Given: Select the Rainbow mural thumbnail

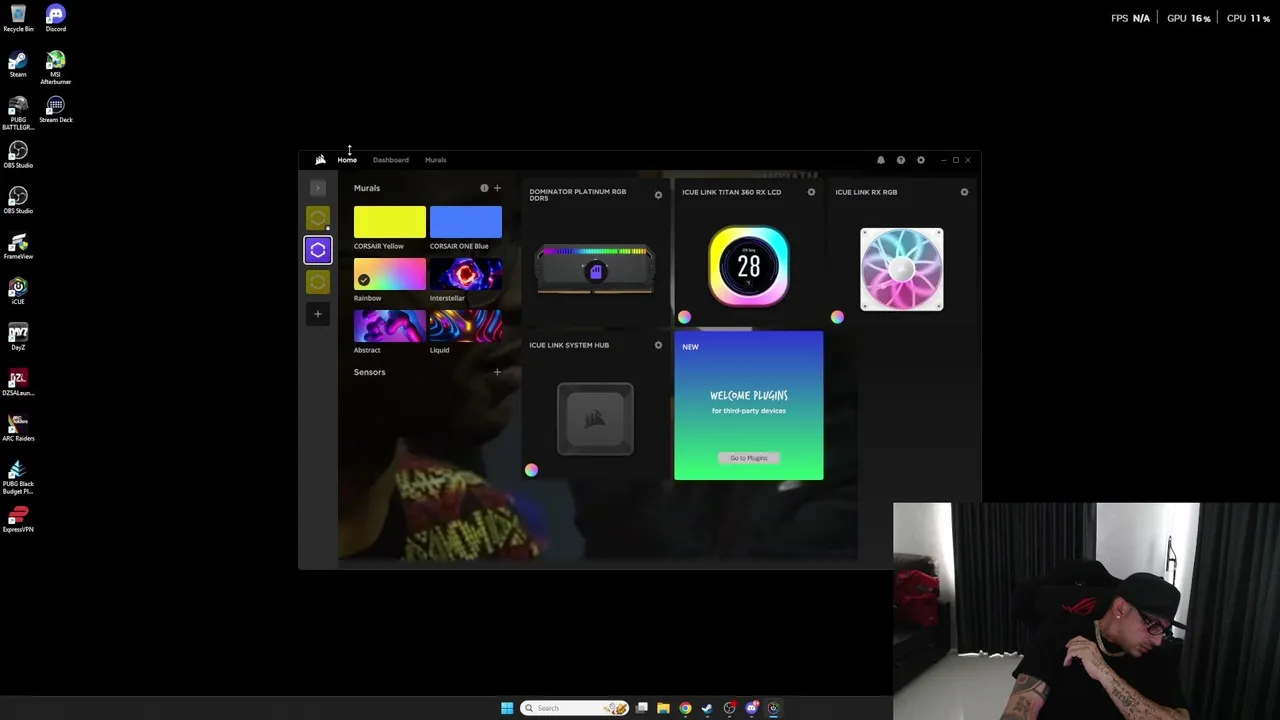Looking at the screenshot, I should [389, 274].
